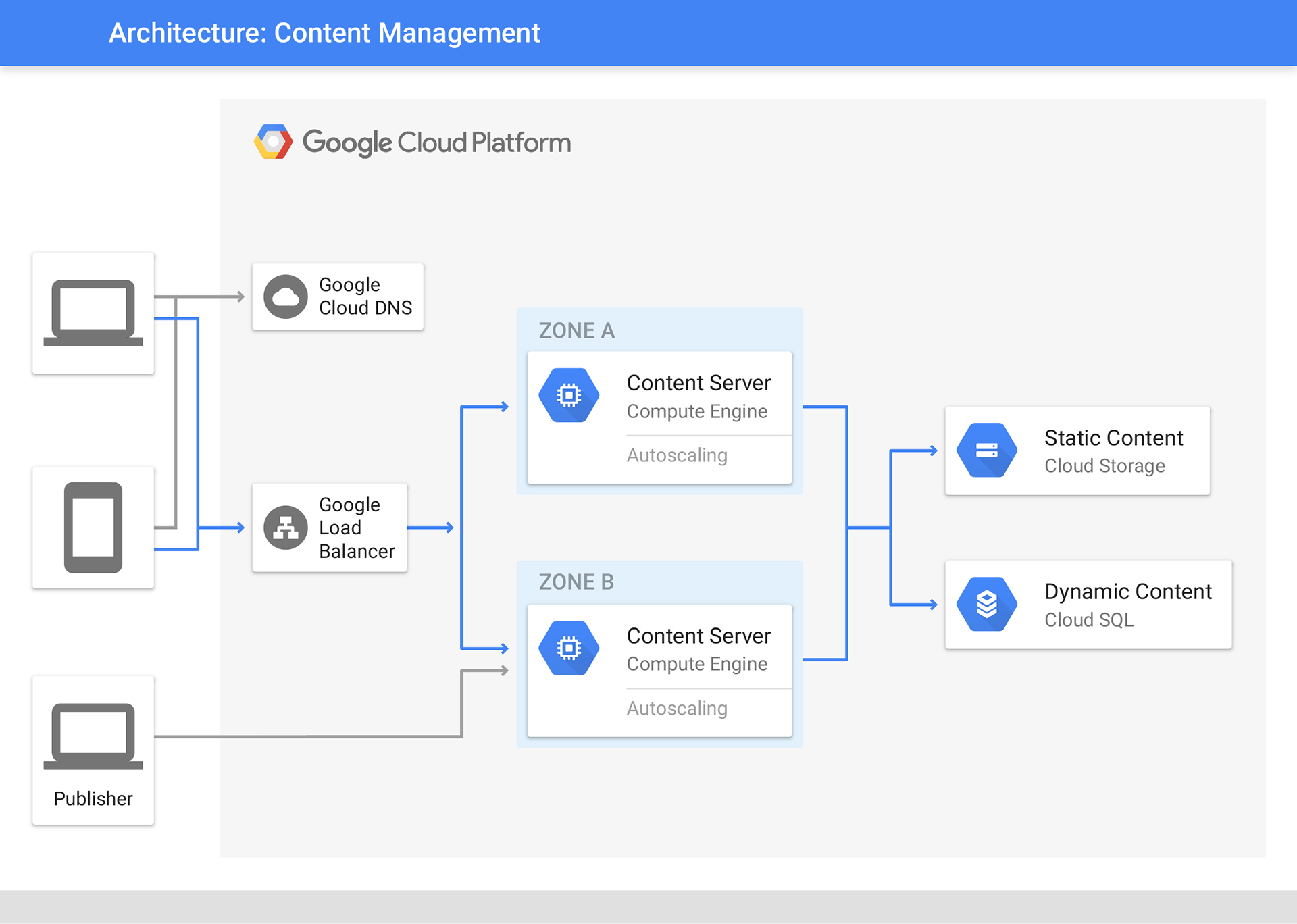Click the Cloud DNS cloud icon
This screenshot has width=1297, height=924.
point(286,297)
